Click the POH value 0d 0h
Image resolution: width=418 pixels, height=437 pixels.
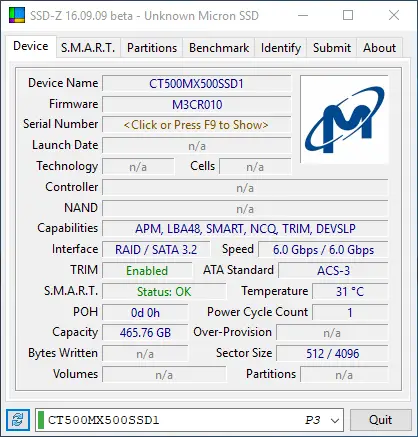point(145,313)
